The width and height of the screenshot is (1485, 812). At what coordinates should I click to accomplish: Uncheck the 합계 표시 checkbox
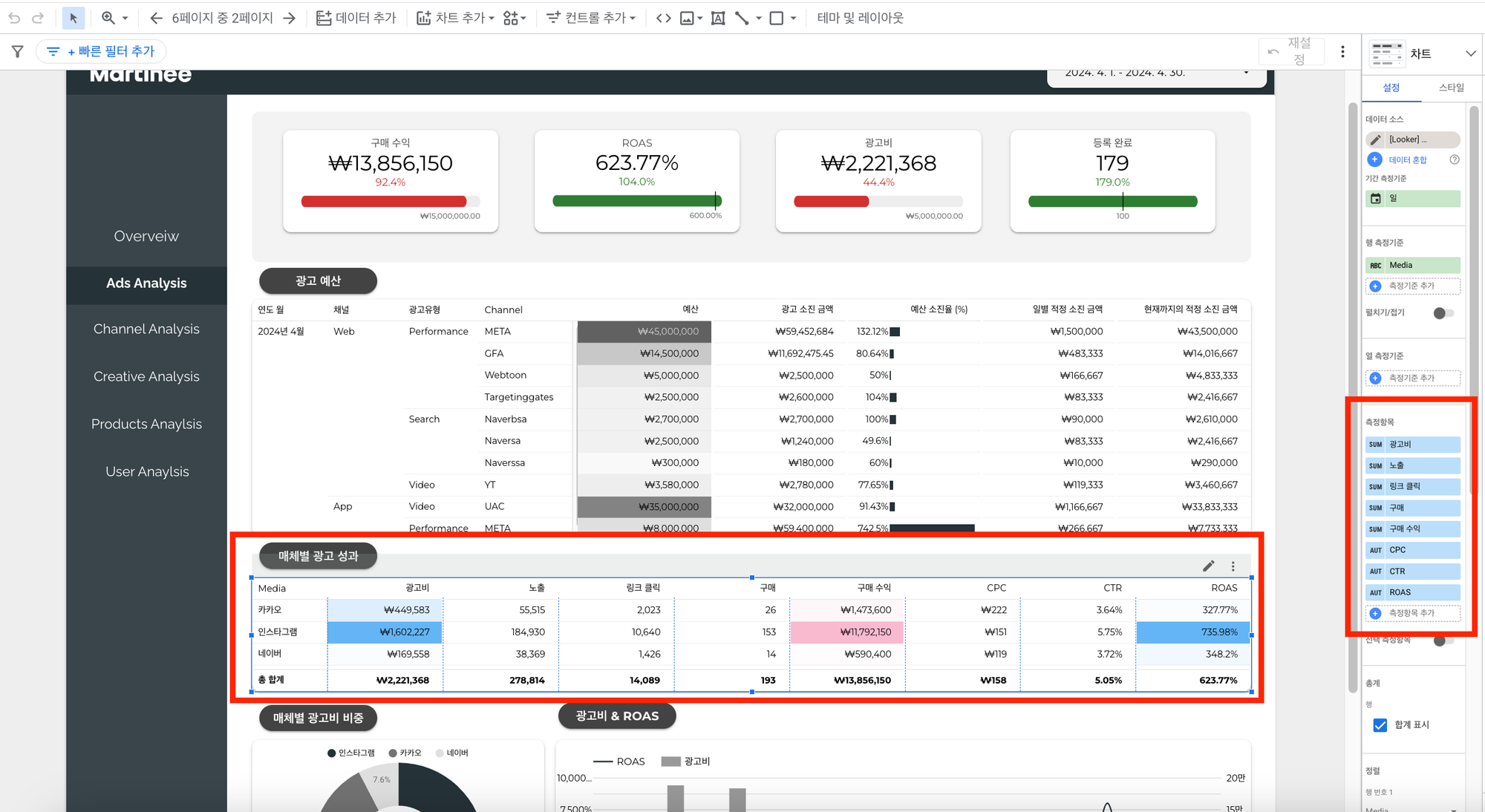tap(1380, 725)
